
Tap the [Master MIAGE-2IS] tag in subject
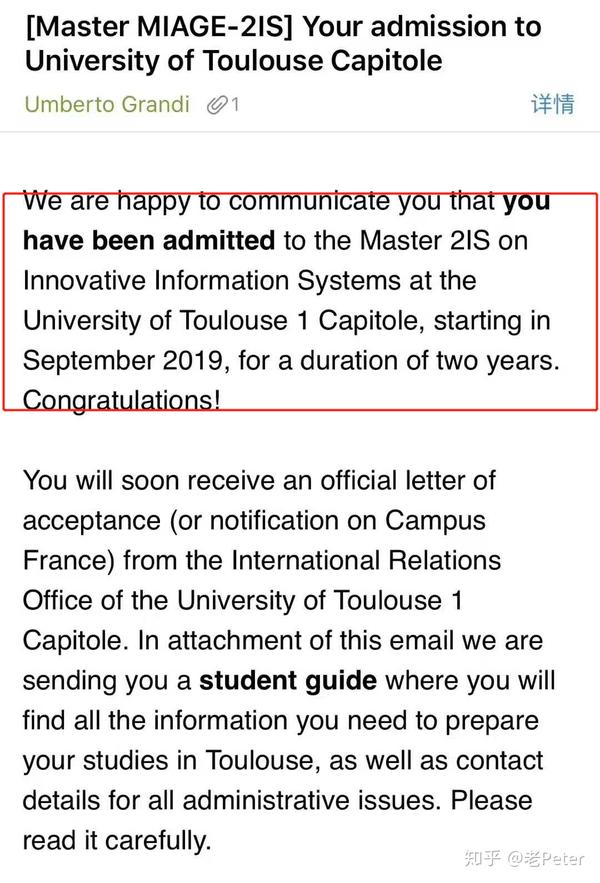coord(159,26)
